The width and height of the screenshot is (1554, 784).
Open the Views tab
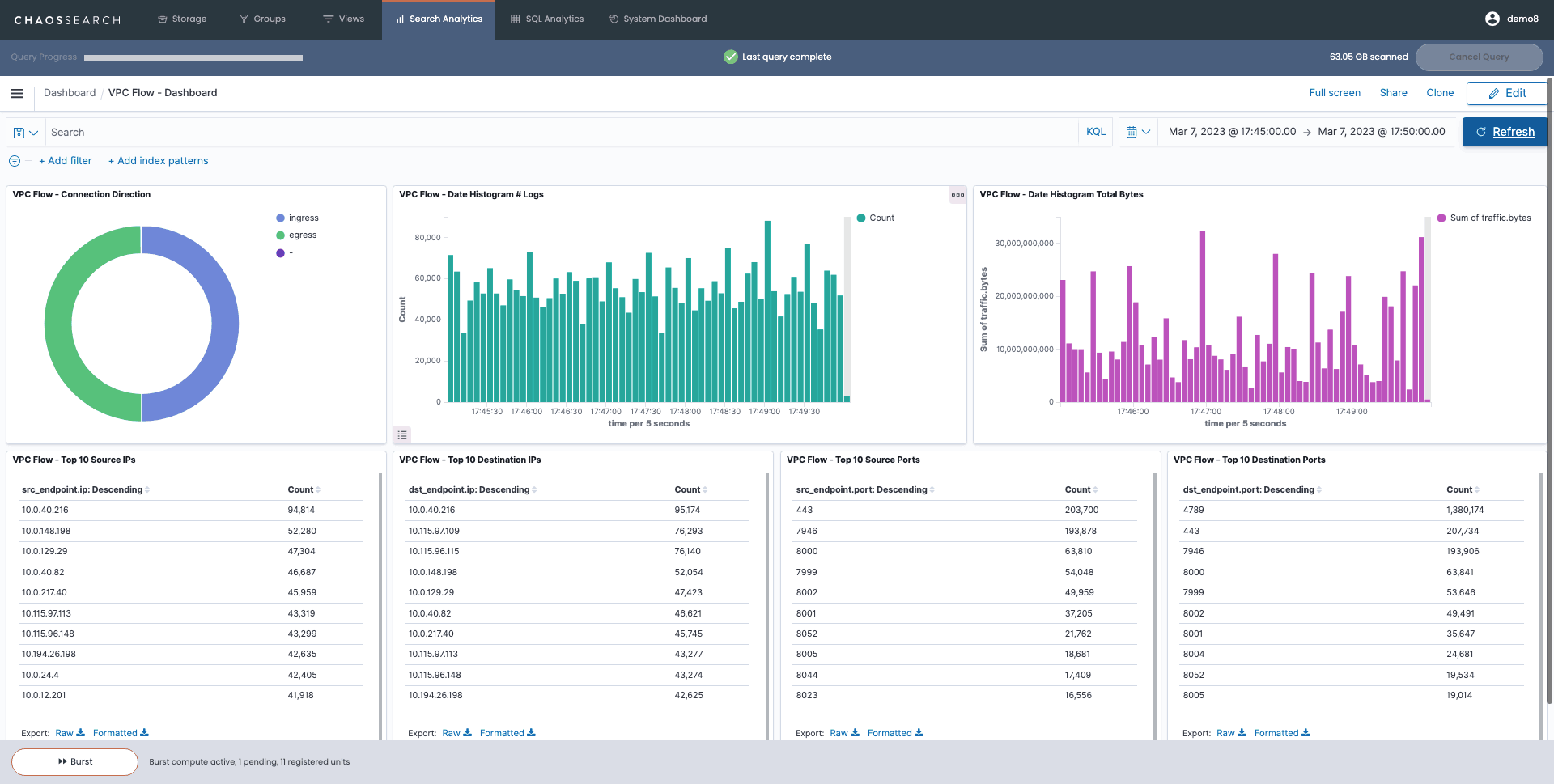click(x=343, y=19)
